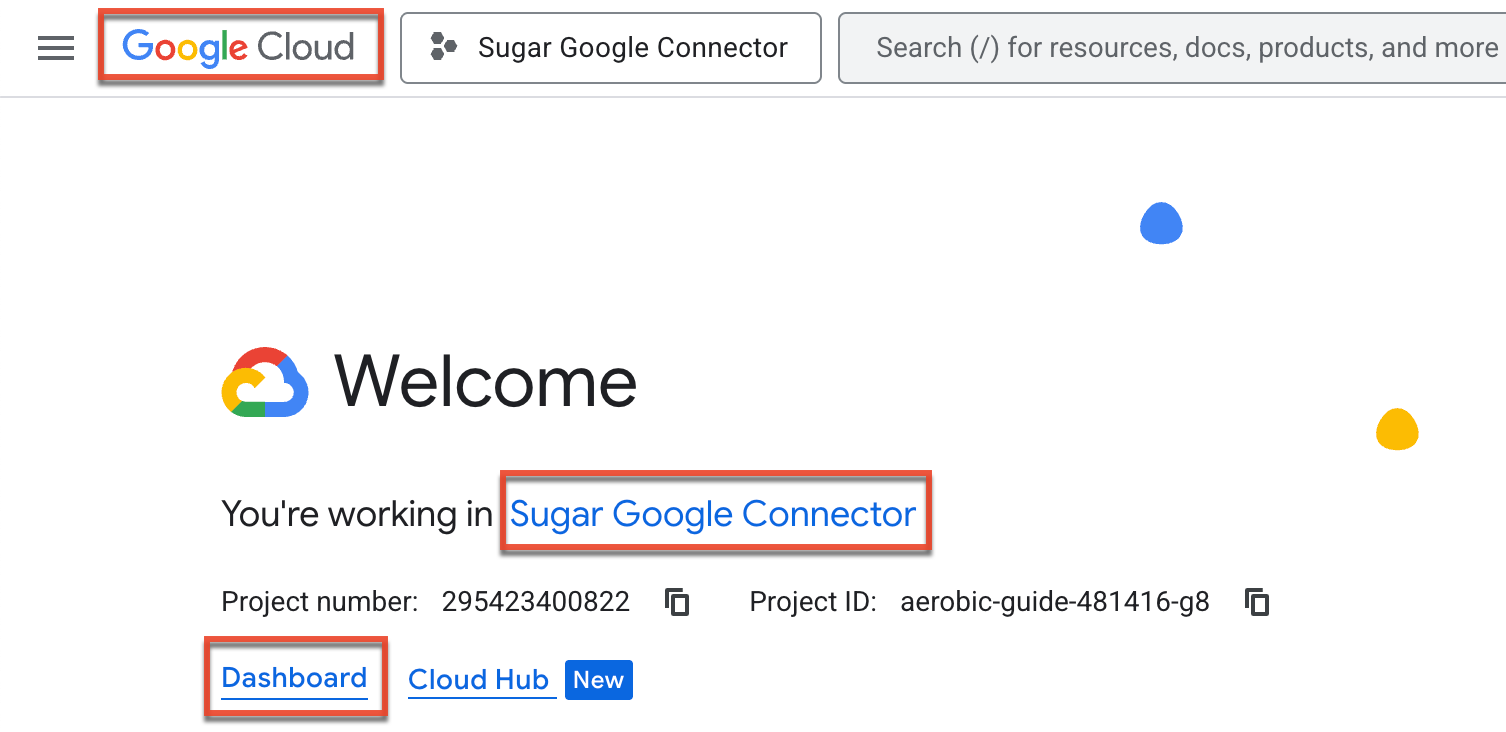1506x732 pixels.
Task: Click the hexagon project icon in project picker
Action: pyautogui.click(x=443, y=47)
